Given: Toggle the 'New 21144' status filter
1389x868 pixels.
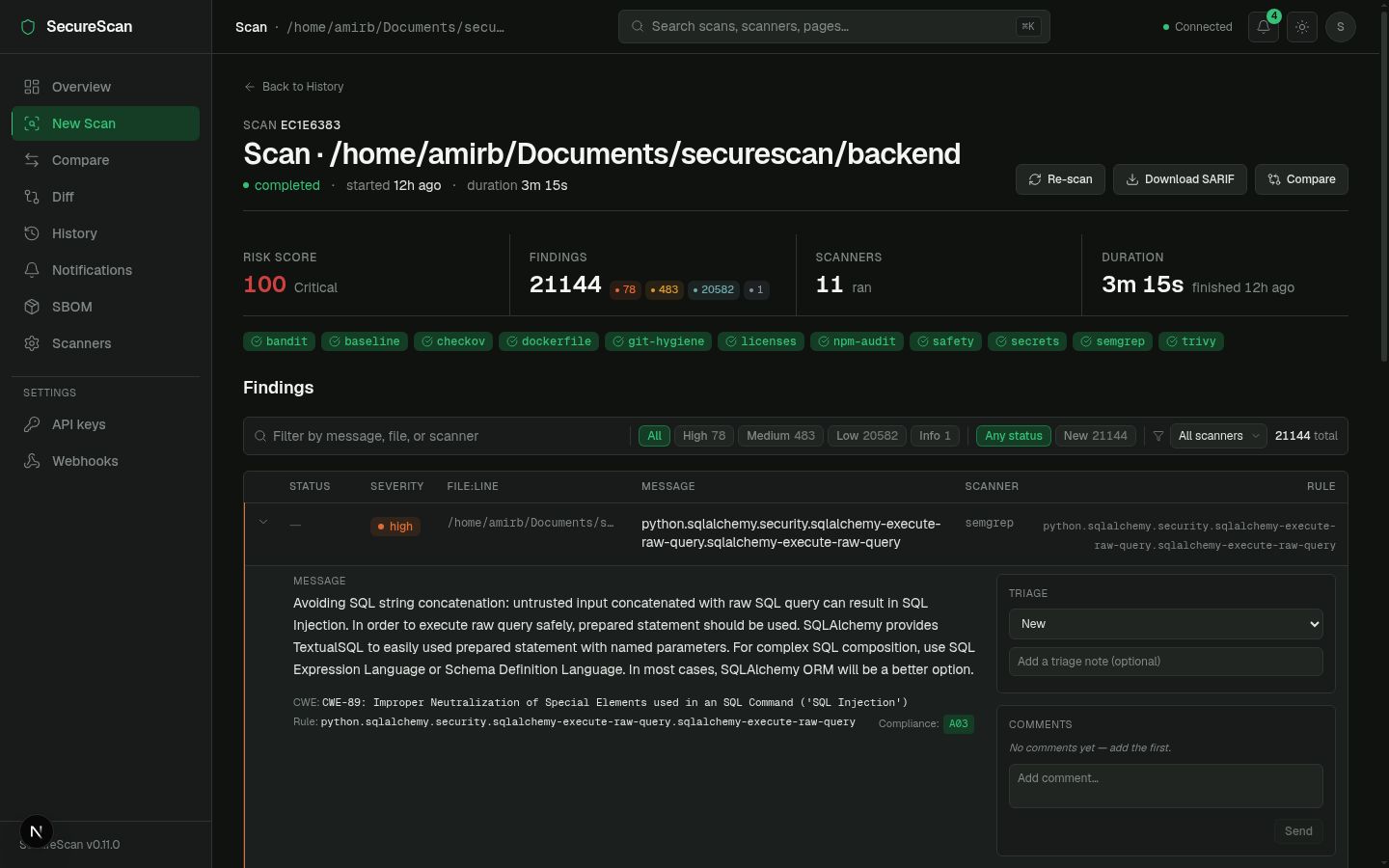Looking at the screenshot, I should [1096, 436].
